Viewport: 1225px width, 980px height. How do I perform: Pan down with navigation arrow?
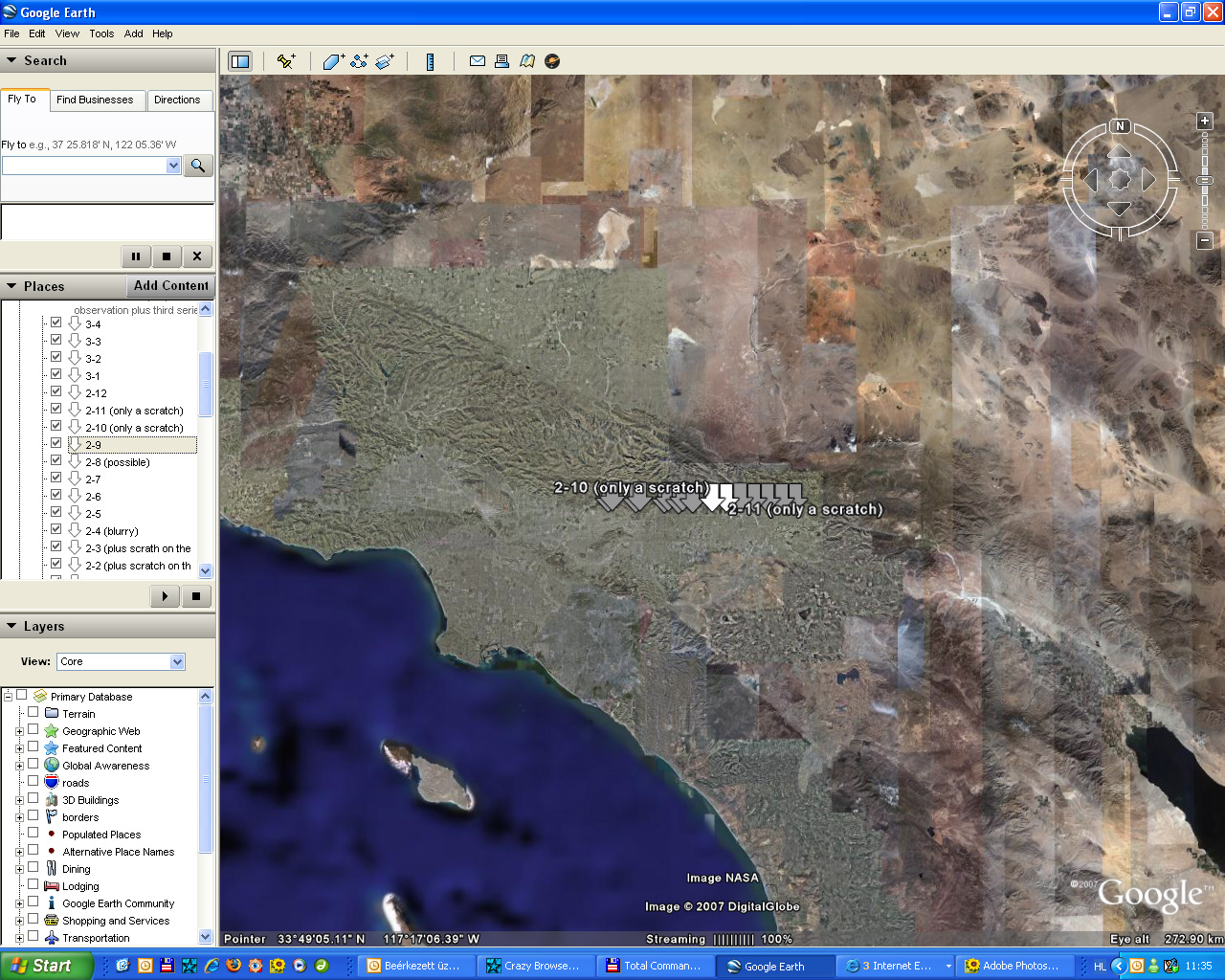click(x=1120, y=208)
